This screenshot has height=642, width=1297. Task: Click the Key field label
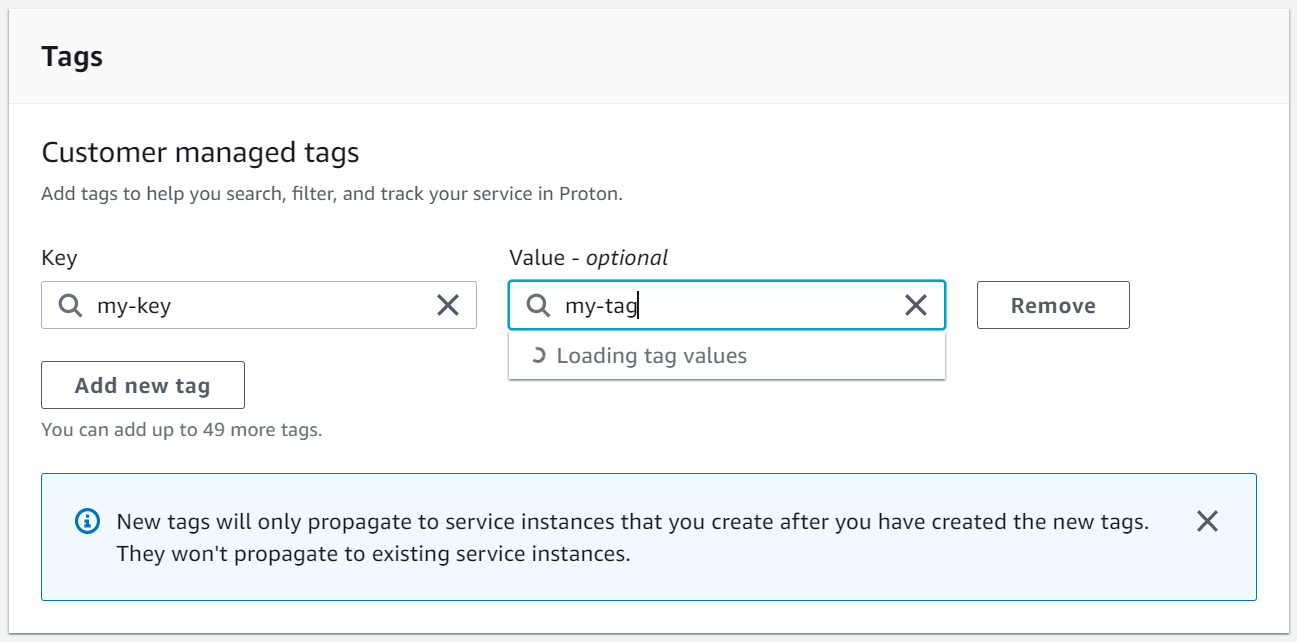[60, 258]
